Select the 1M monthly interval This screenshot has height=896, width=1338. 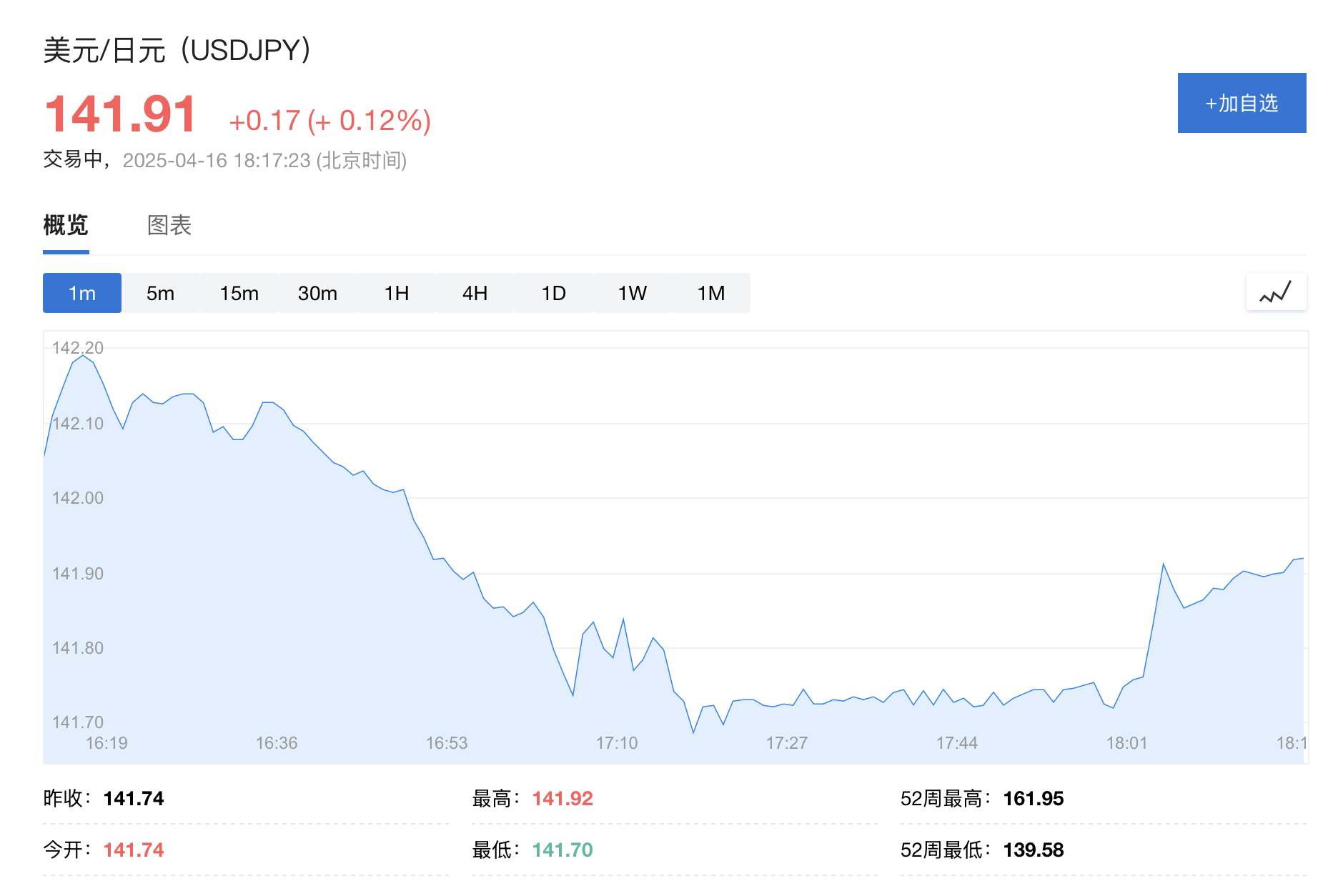pyautogui.click(x=711, y=293)
